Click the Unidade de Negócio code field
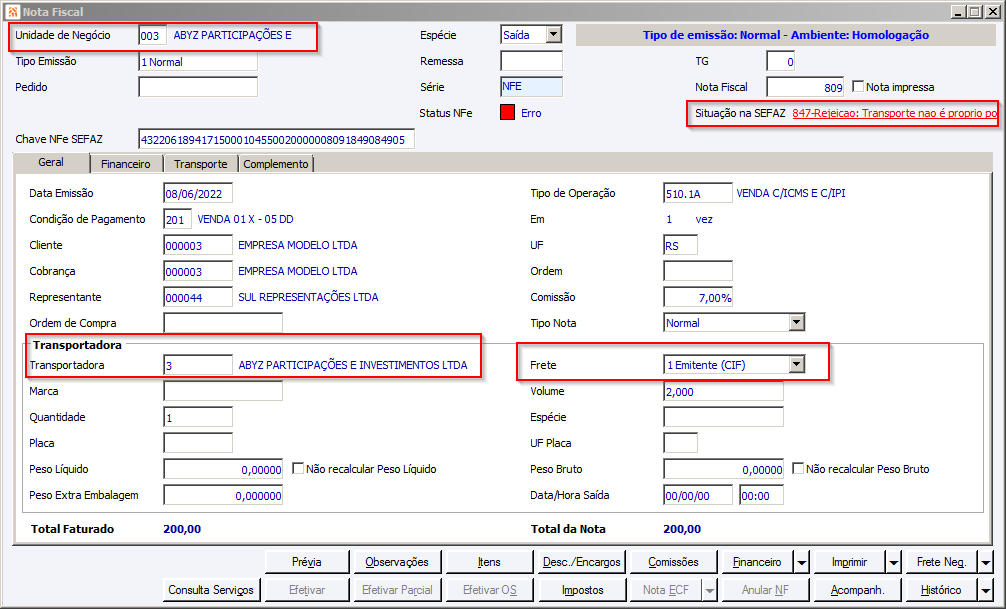This screenshot has width=1006, height=609. 152,35
